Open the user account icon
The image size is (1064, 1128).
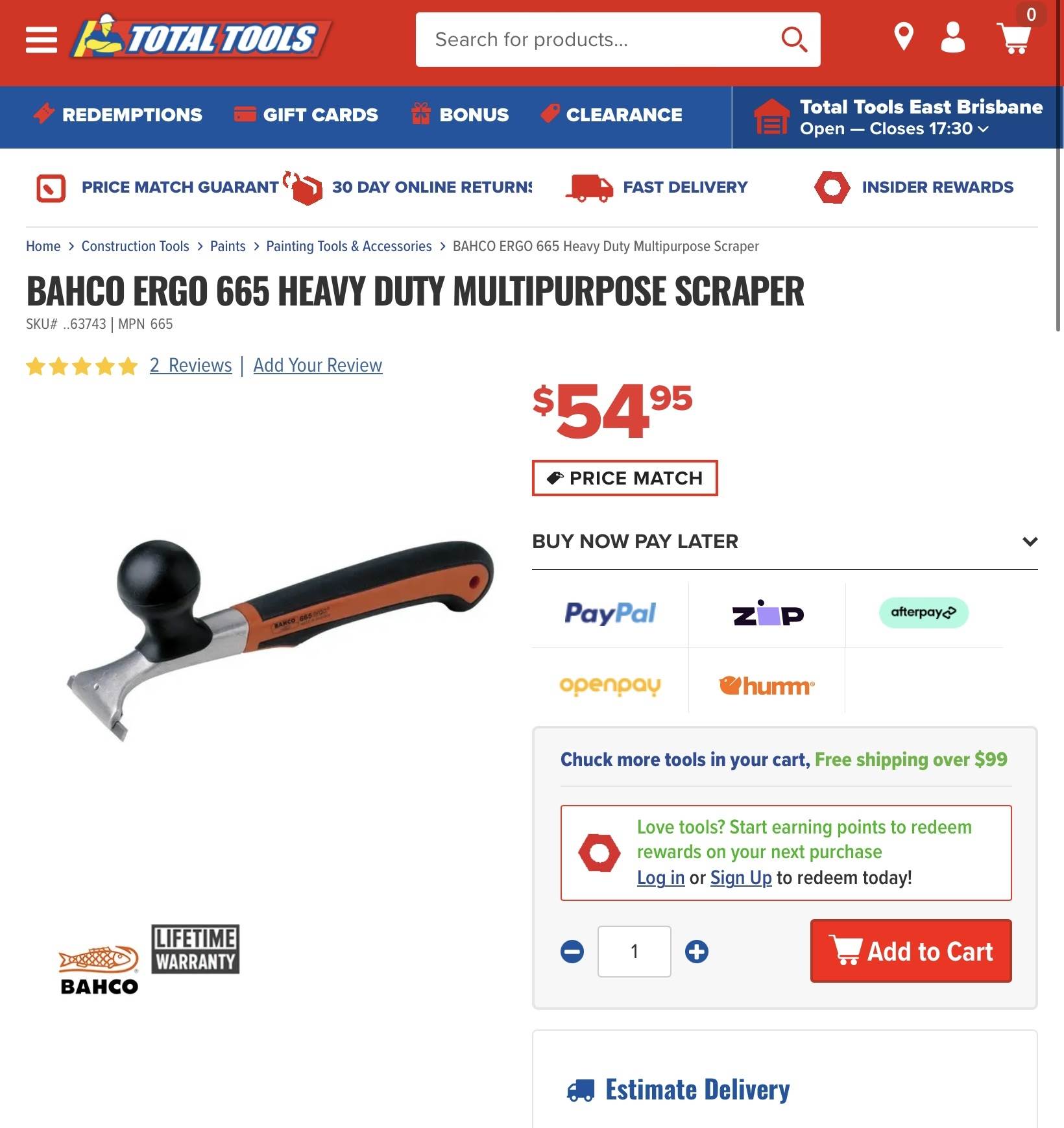tap(952, 37)
